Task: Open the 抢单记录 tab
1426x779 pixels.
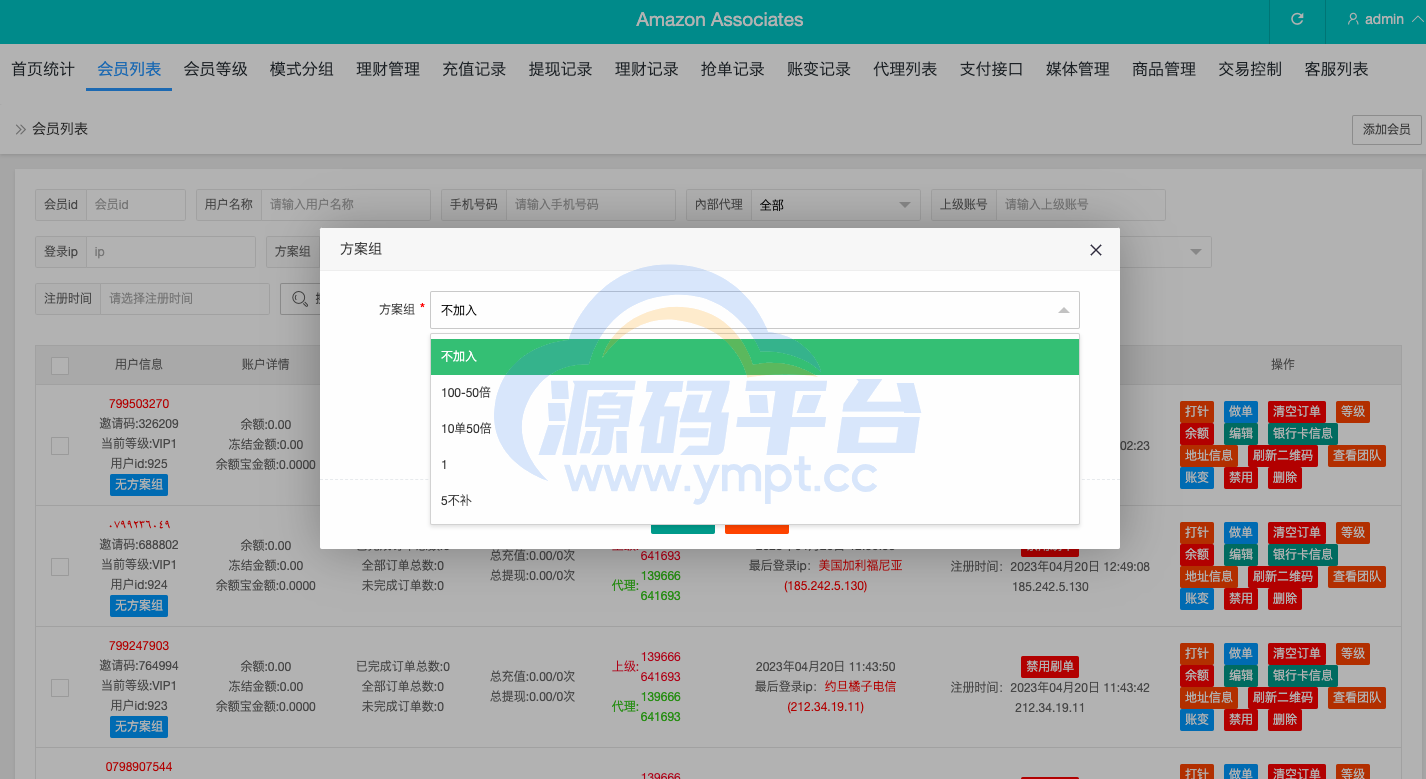Action: 733,69
